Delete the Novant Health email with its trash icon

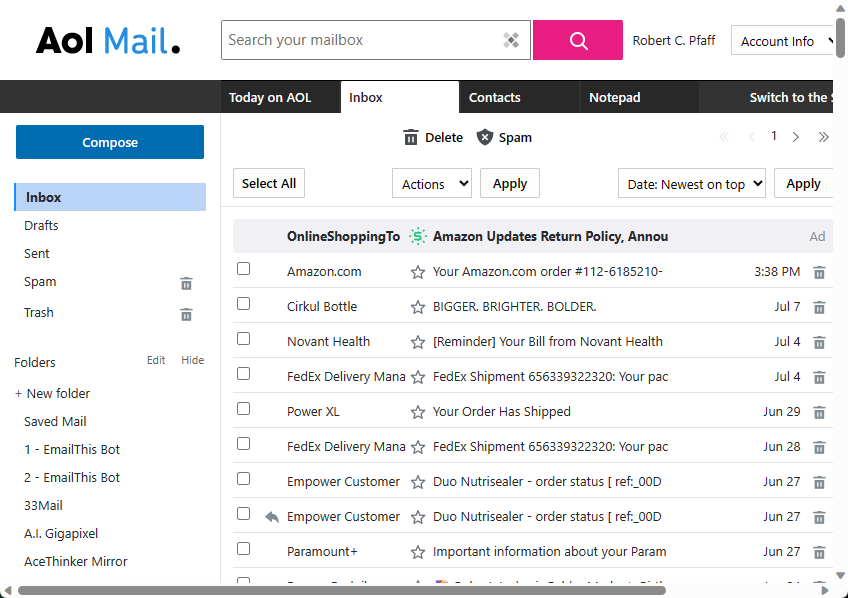[819, 341]
